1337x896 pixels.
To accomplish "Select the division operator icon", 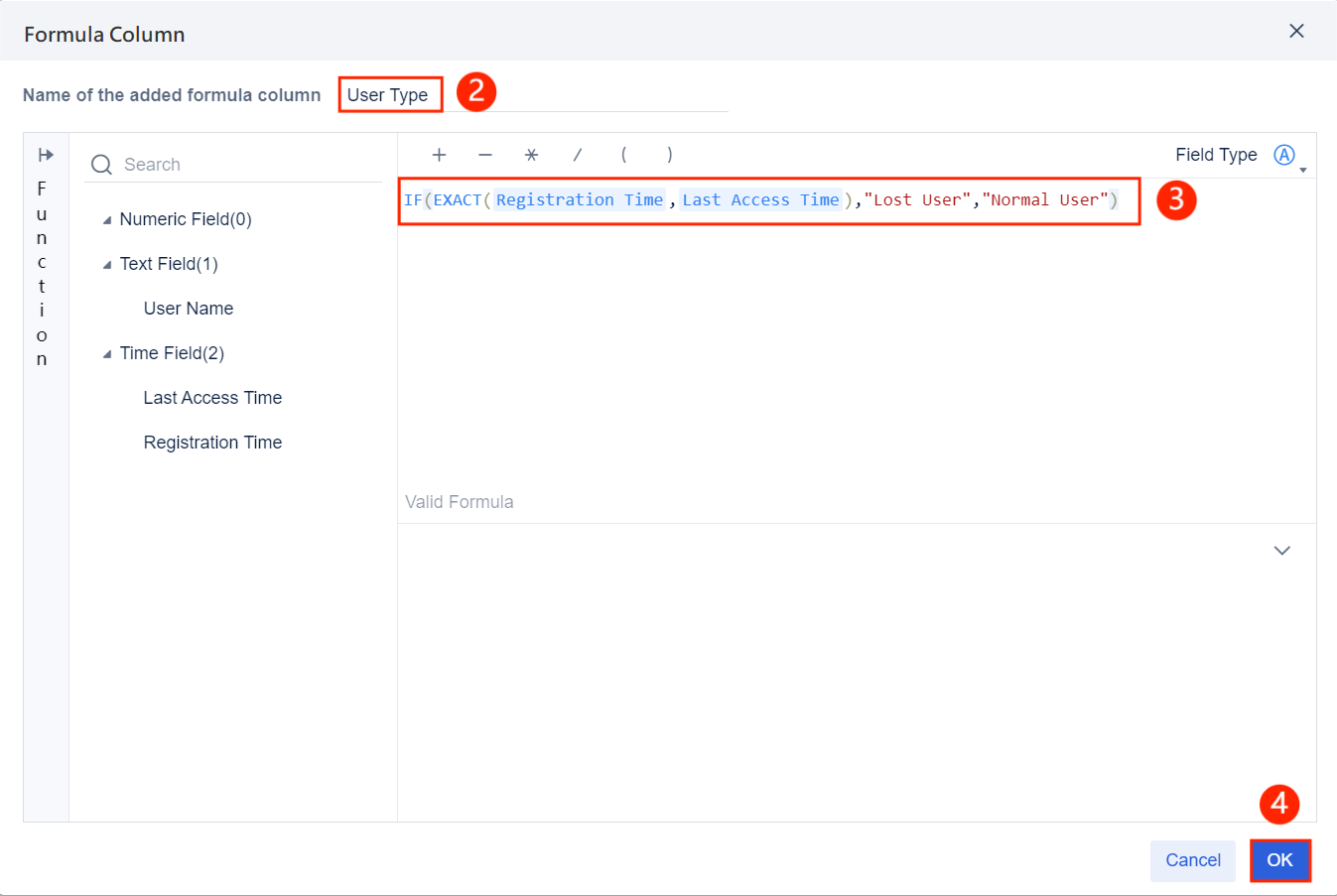I will (577, 155).
